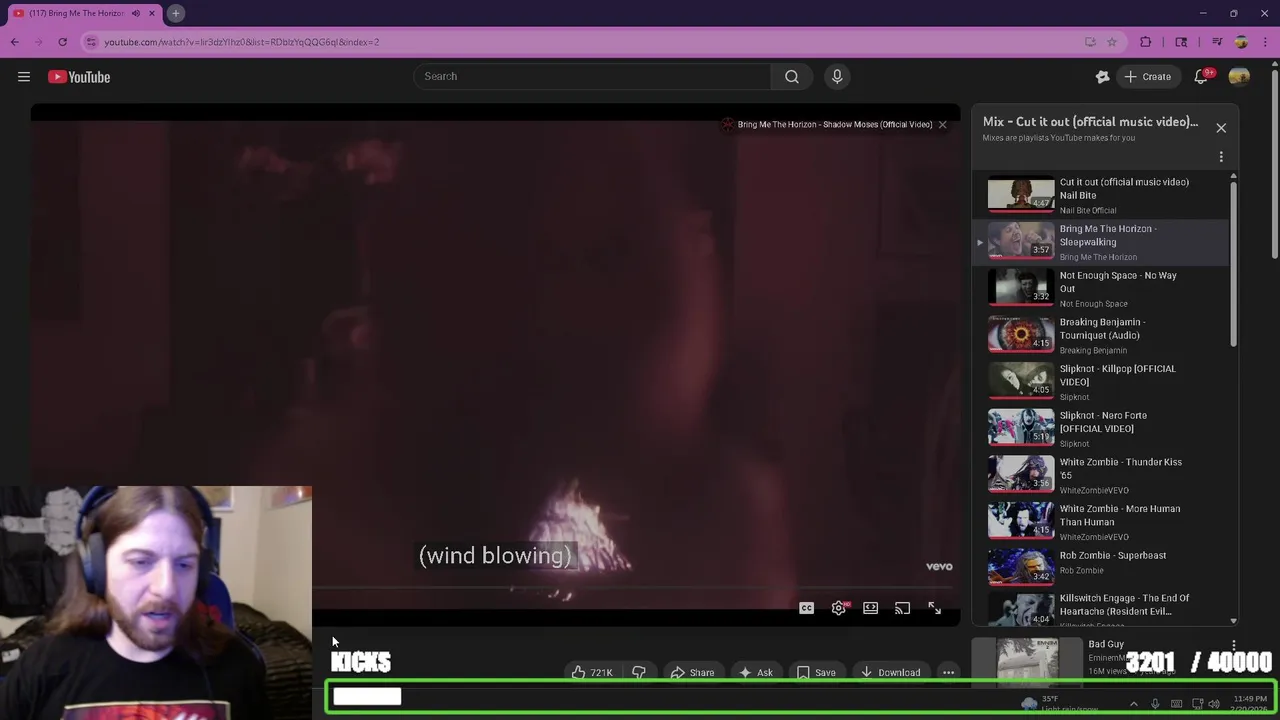Close the Mix playlist panel
The width and height of the screenshot is (1280, 720).
click(x=1221, y=128)
